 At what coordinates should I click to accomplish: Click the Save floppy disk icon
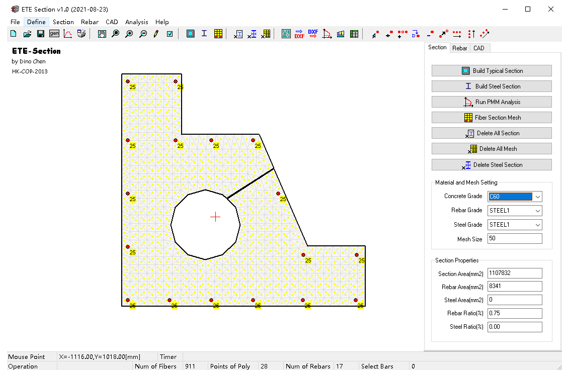[x=41, y=34]
